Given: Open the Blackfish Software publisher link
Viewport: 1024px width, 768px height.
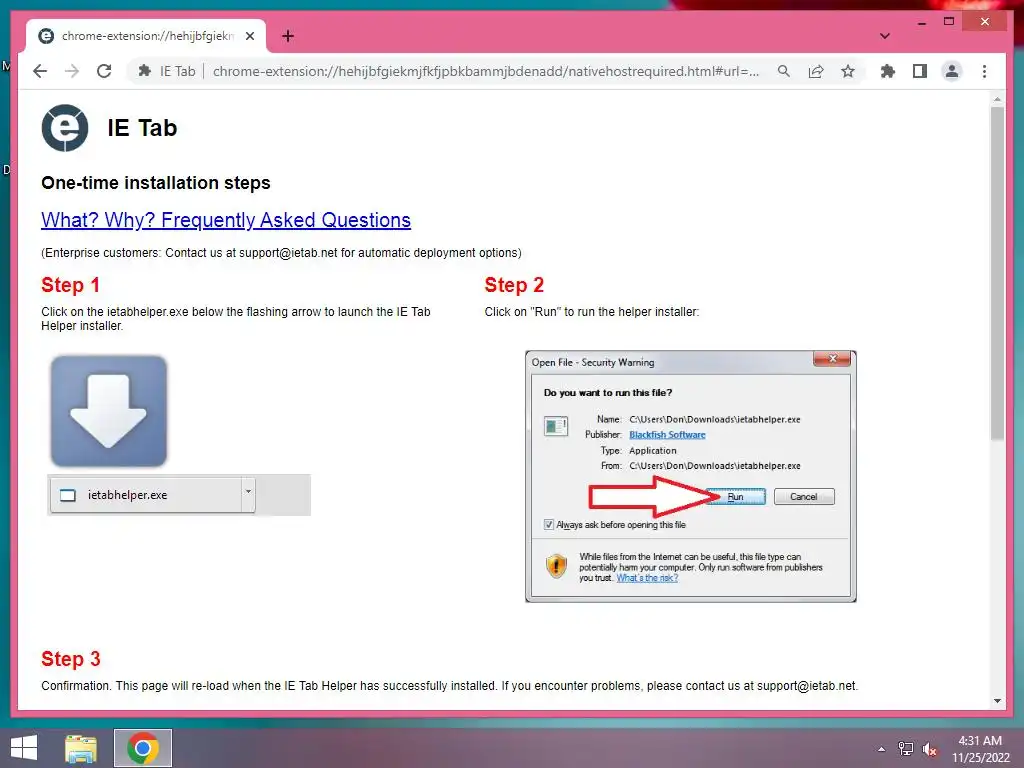Looking at the screenshot, I should pyautogui.click(x=667, y=435).
